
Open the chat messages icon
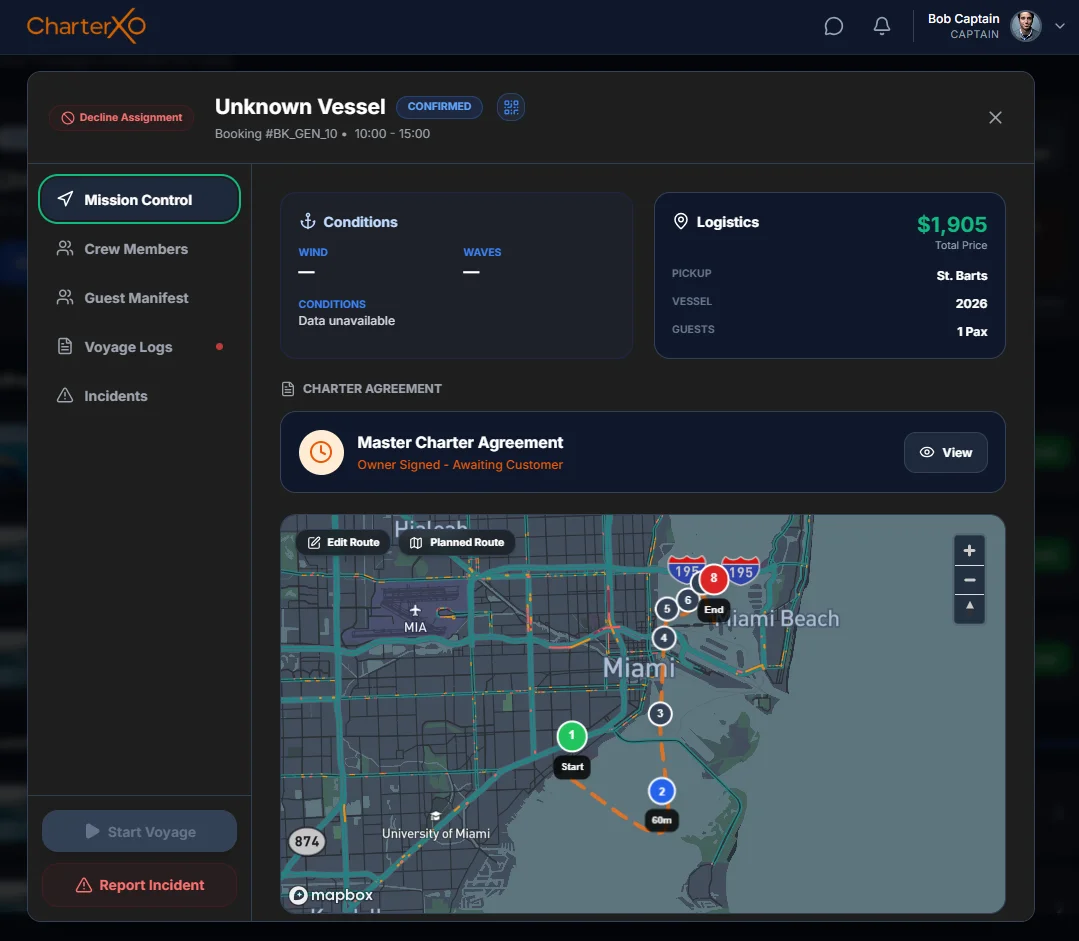(x=833, y=26)
